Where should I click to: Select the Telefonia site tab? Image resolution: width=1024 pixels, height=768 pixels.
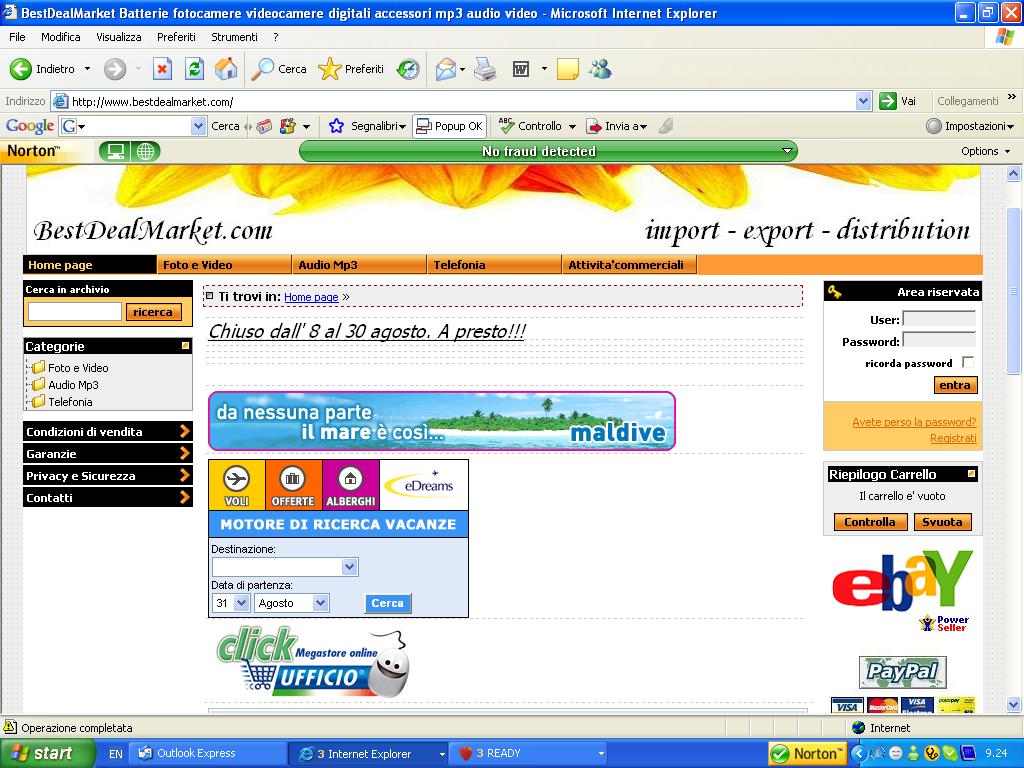494,264
